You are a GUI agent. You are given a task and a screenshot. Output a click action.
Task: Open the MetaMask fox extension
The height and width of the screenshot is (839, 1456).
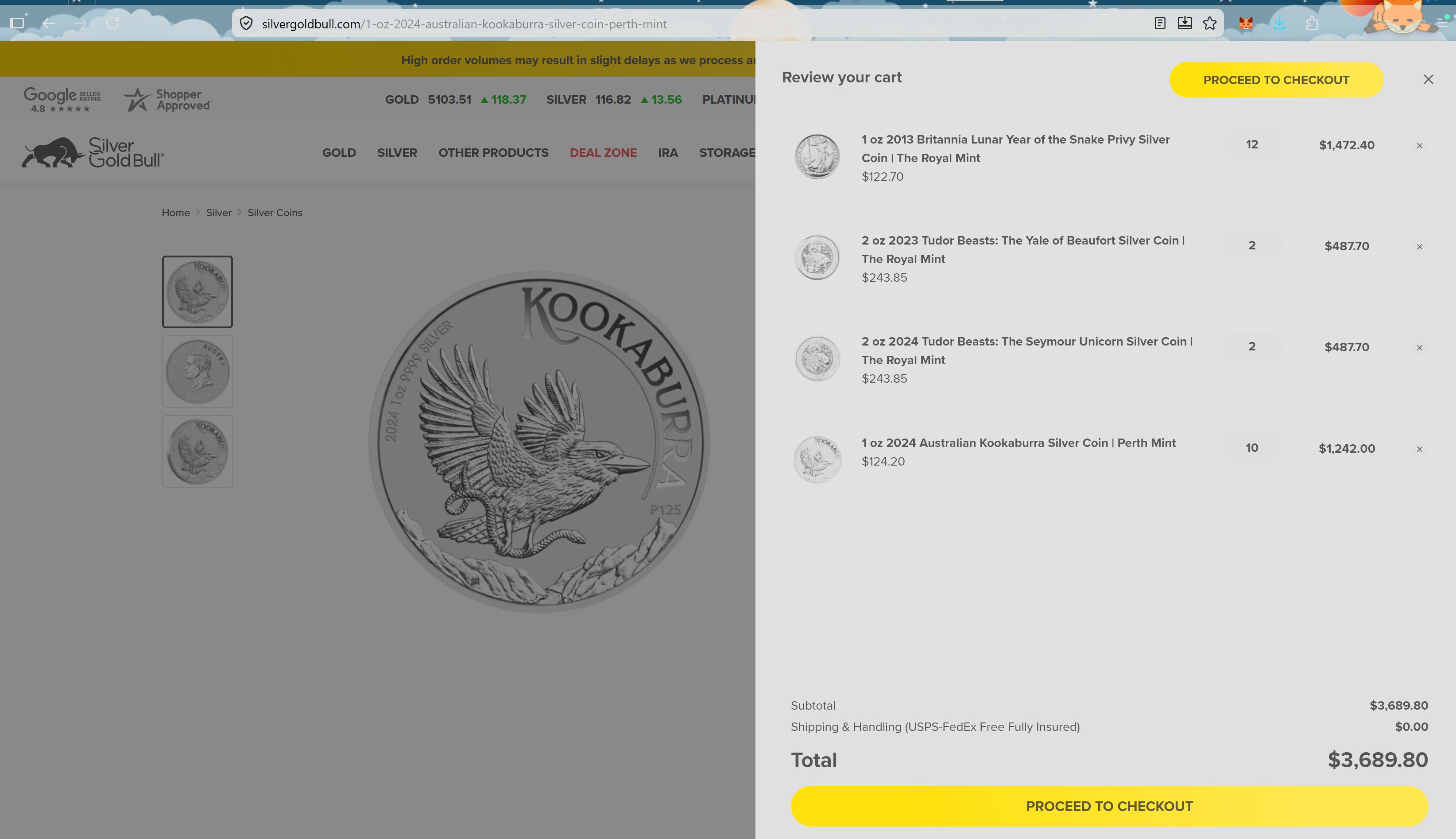tap(1246, 23)
